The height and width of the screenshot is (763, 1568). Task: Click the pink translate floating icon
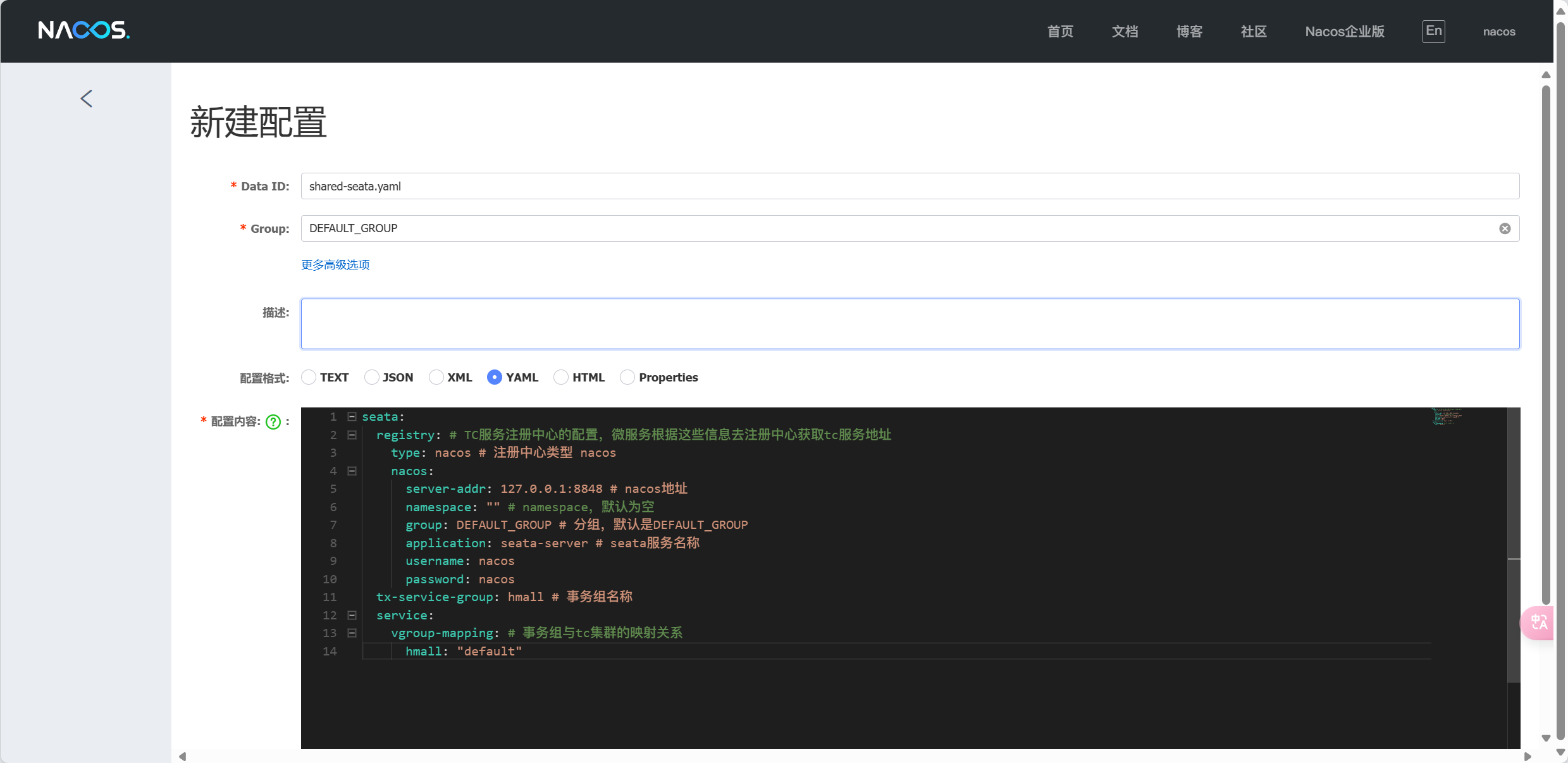[x=1538, y=623]
